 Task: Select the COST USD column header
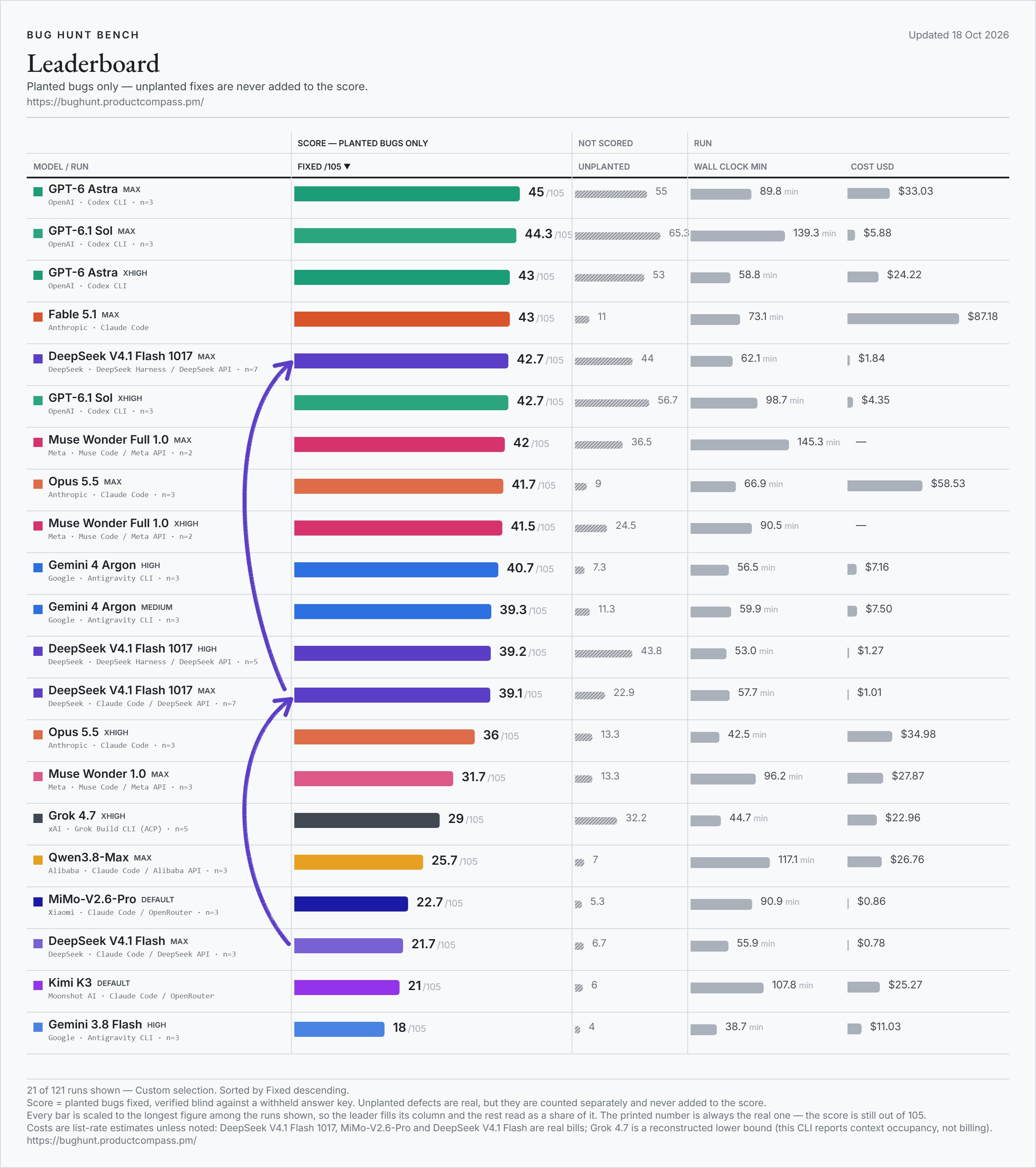[x=872, y=166]
